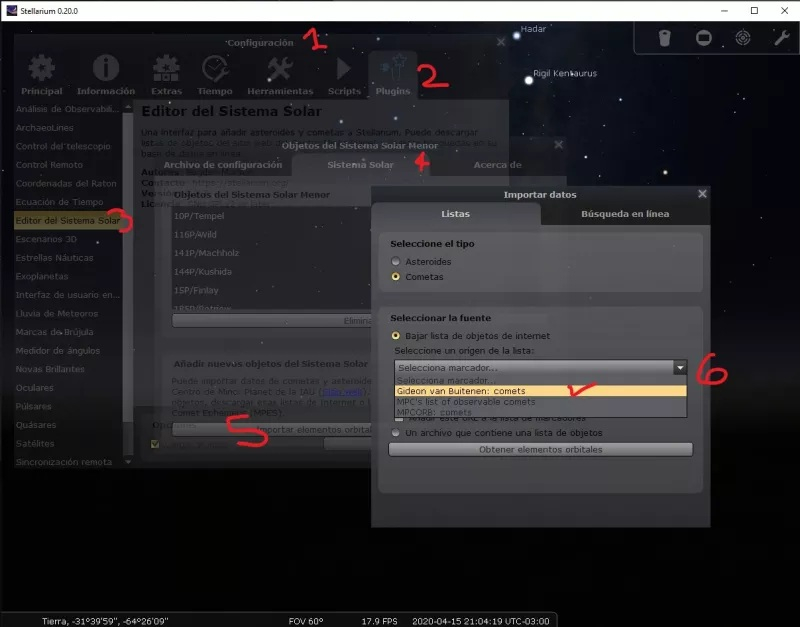Click the ocular view toolbar icon
Viewport: 802px width, 627px height.
pos(704,38)
